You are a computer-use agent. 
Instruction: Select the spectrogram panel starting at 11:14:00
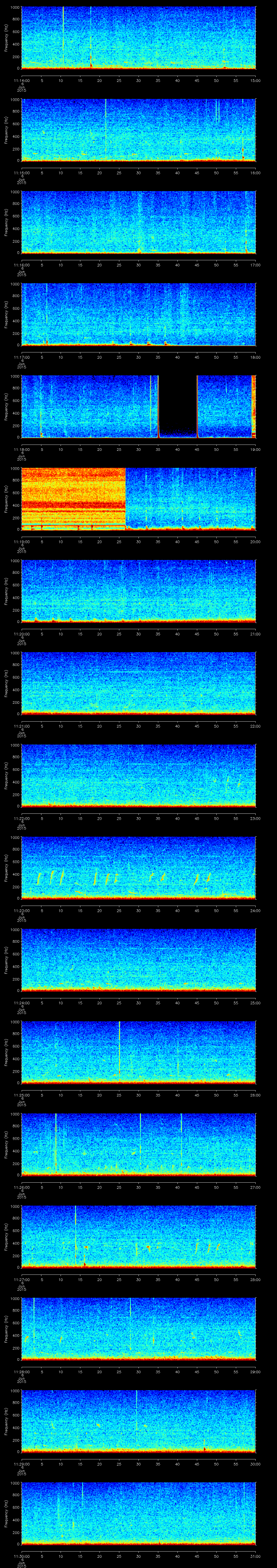(138, 38)
